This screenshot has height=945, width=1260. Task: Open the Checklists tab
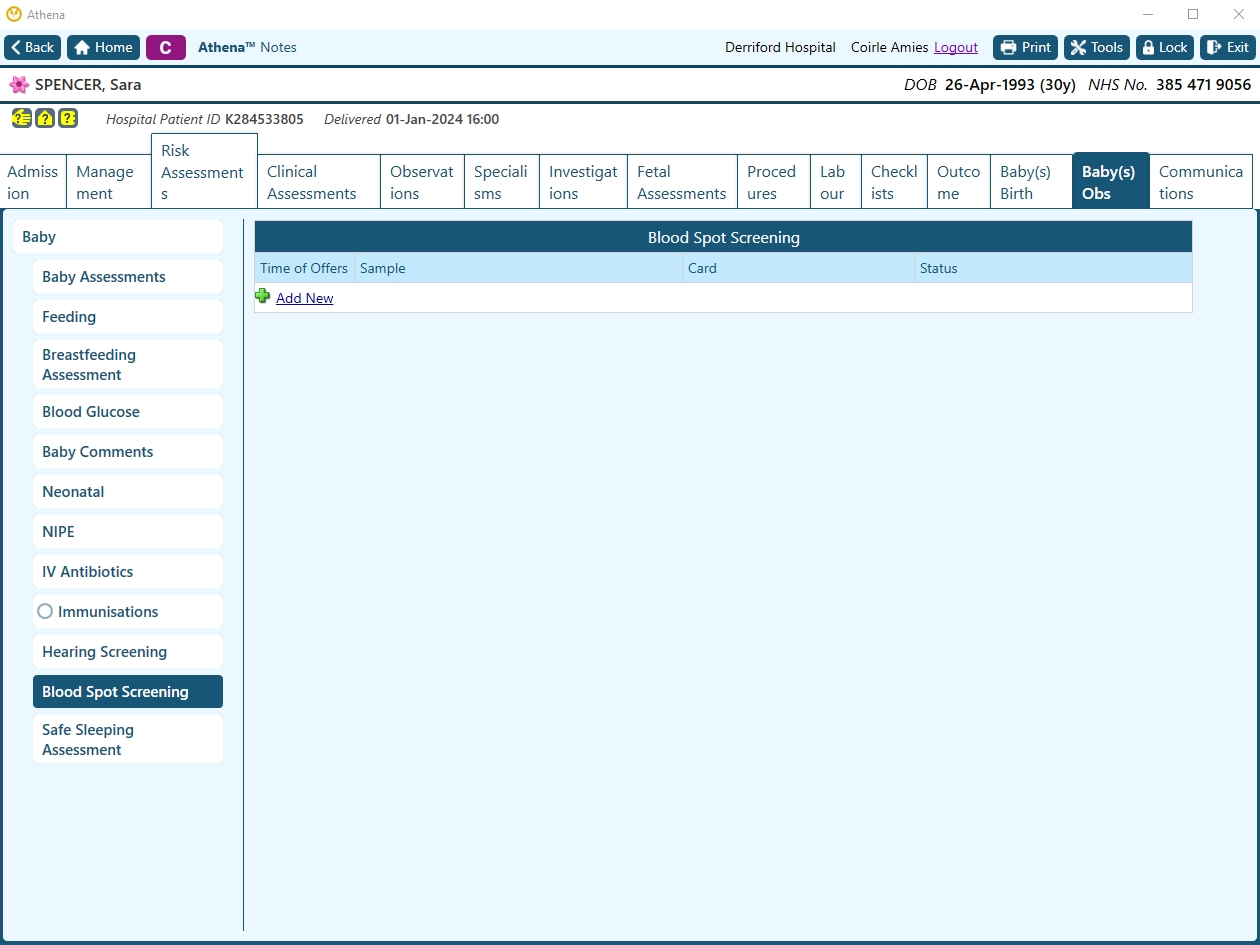(894, 182)
